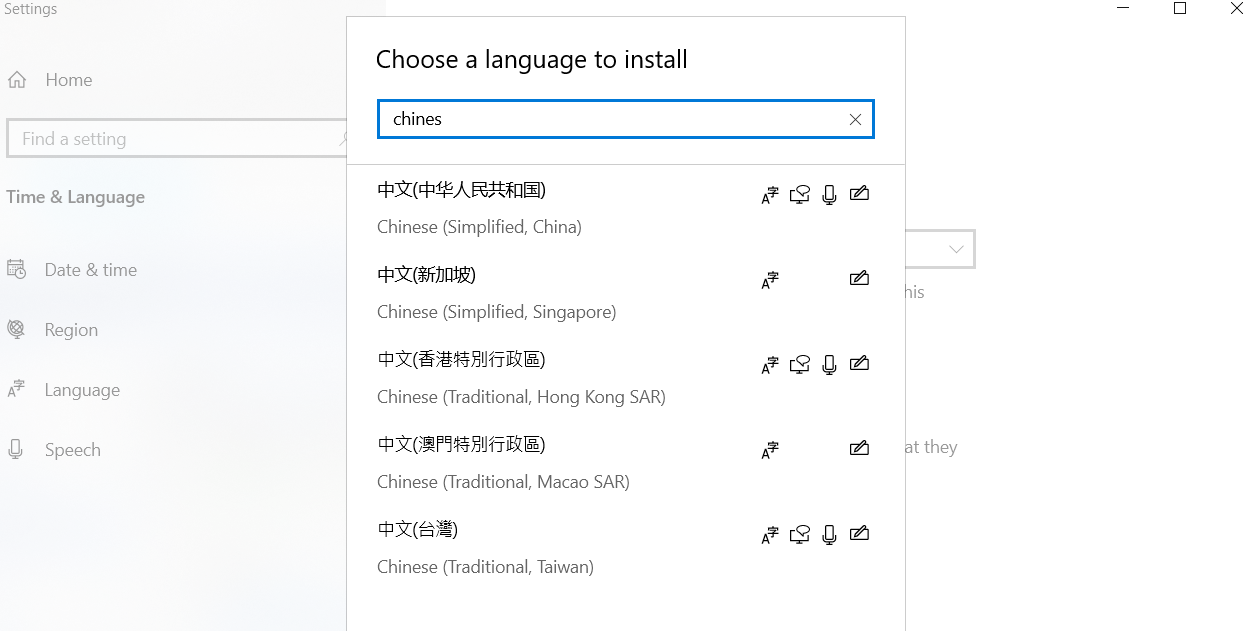Pick Chinese (Traditional, Taiwan) language

(x=485, y=548)
